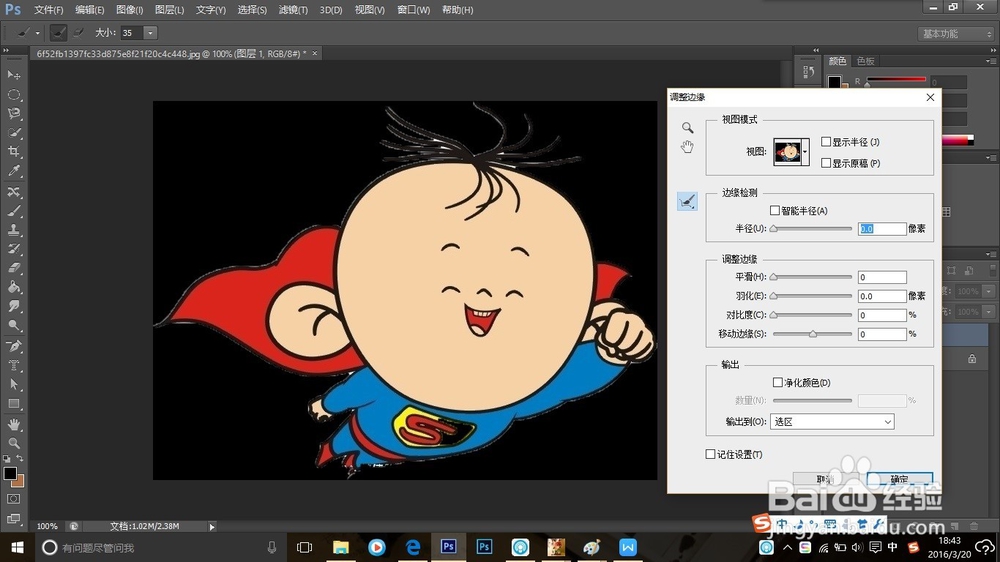
Task: Toggle 净化颜色 (D) checkbox
Action: (x=777, y=383)
